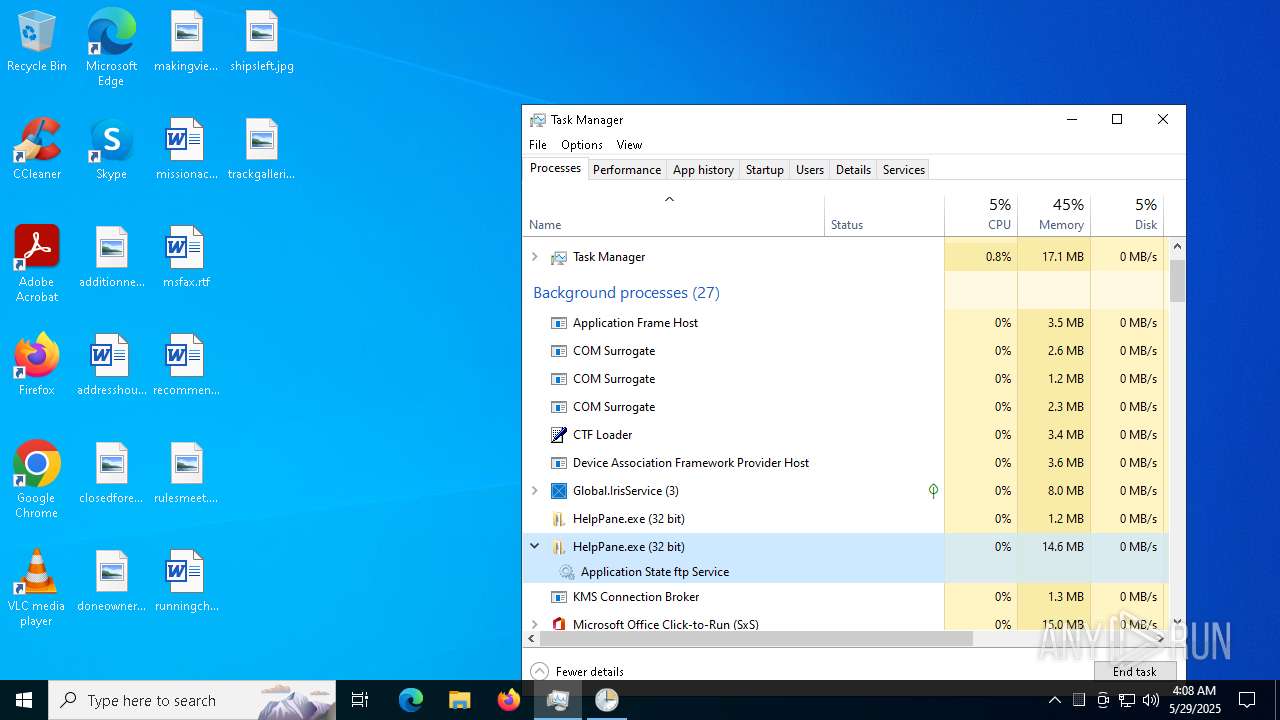Switch to the Performance tab
Image resolution: width=1280 pixels, height=720 pixels.
[x=627, y=170]
